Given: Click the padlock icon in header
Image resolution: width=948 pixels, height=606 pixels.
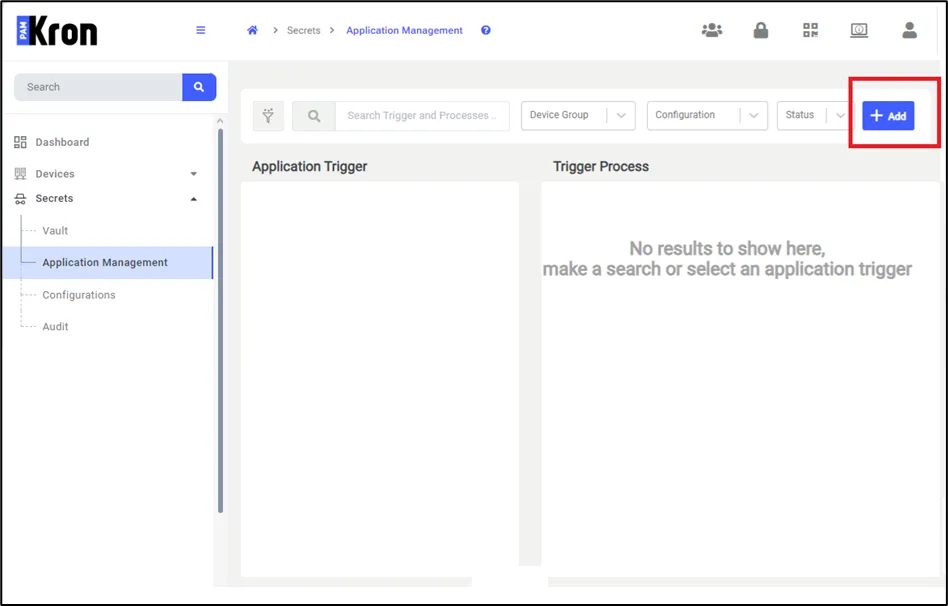Looking at the screenshot, I should click(761, 30).
